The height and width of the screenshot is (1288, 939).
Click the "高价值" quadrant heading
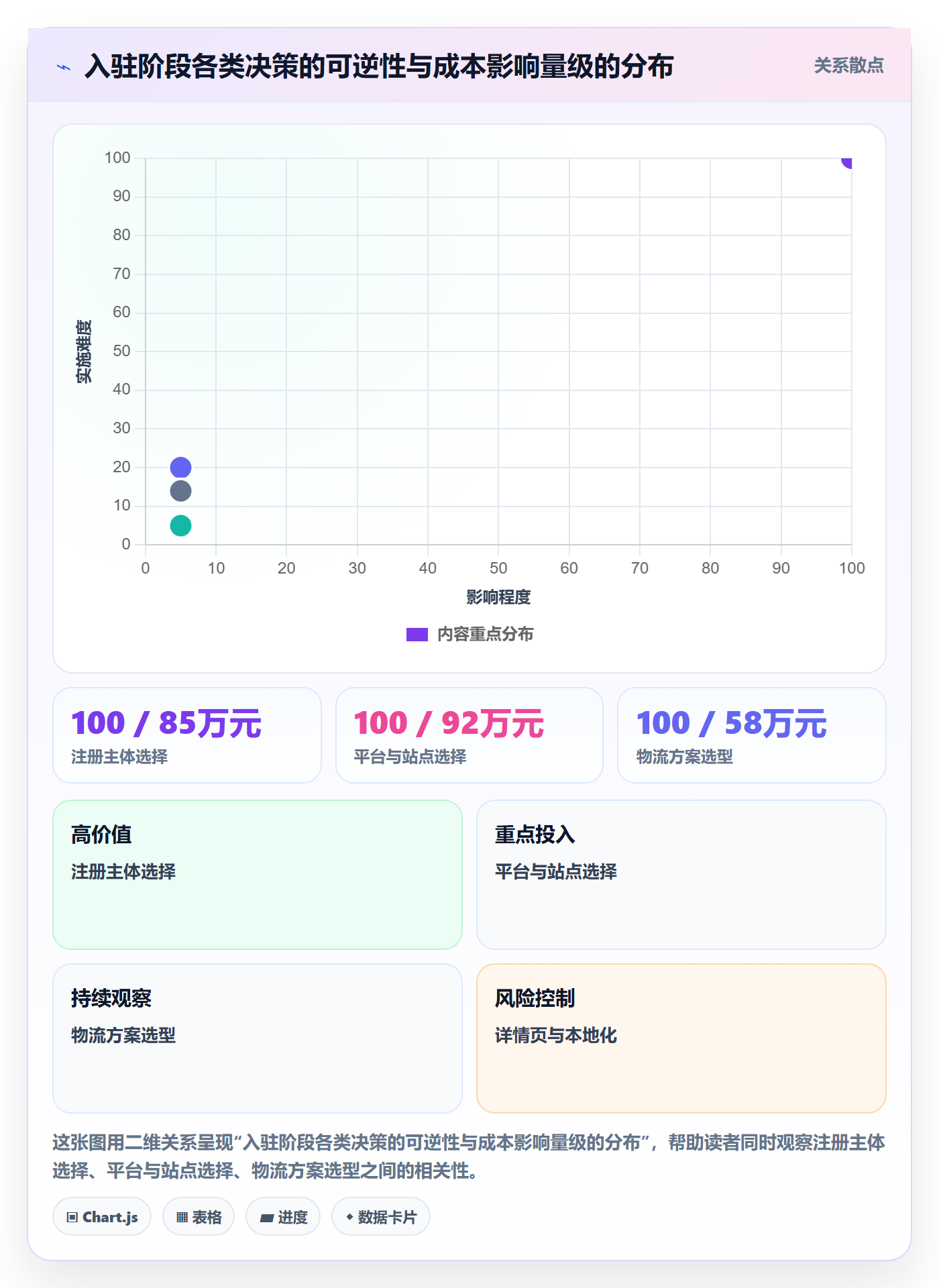pyautogui.click(x=101, y=835)
